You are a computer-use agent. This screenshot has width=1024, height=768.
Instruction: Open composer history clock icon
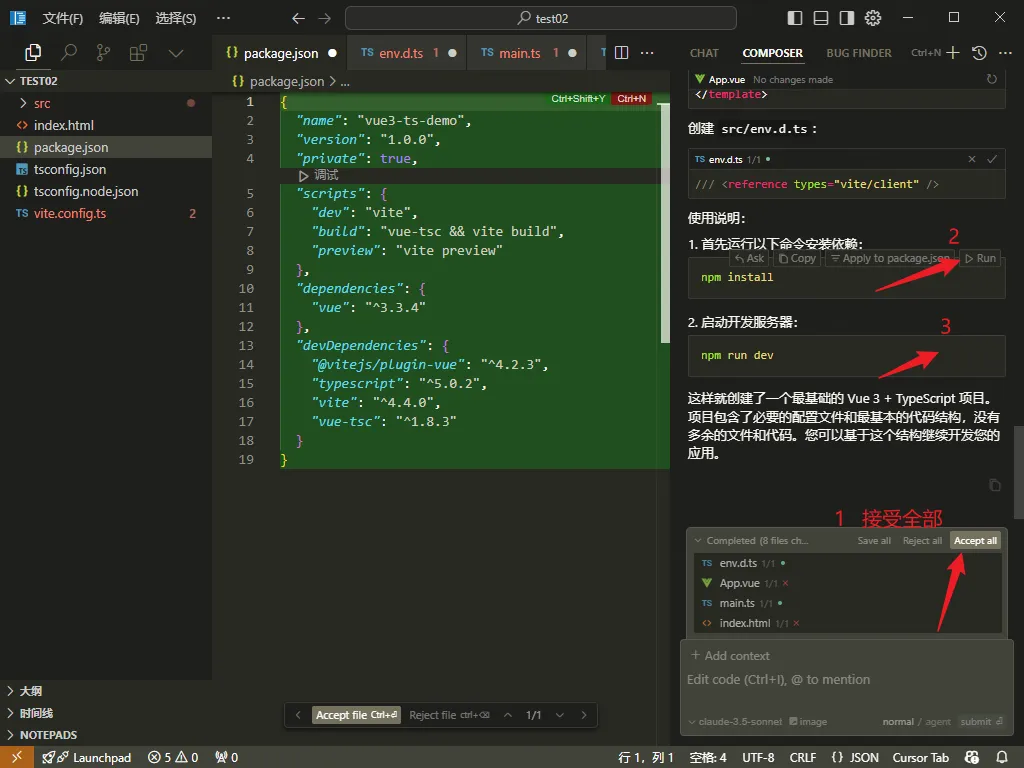click(979, 53)
